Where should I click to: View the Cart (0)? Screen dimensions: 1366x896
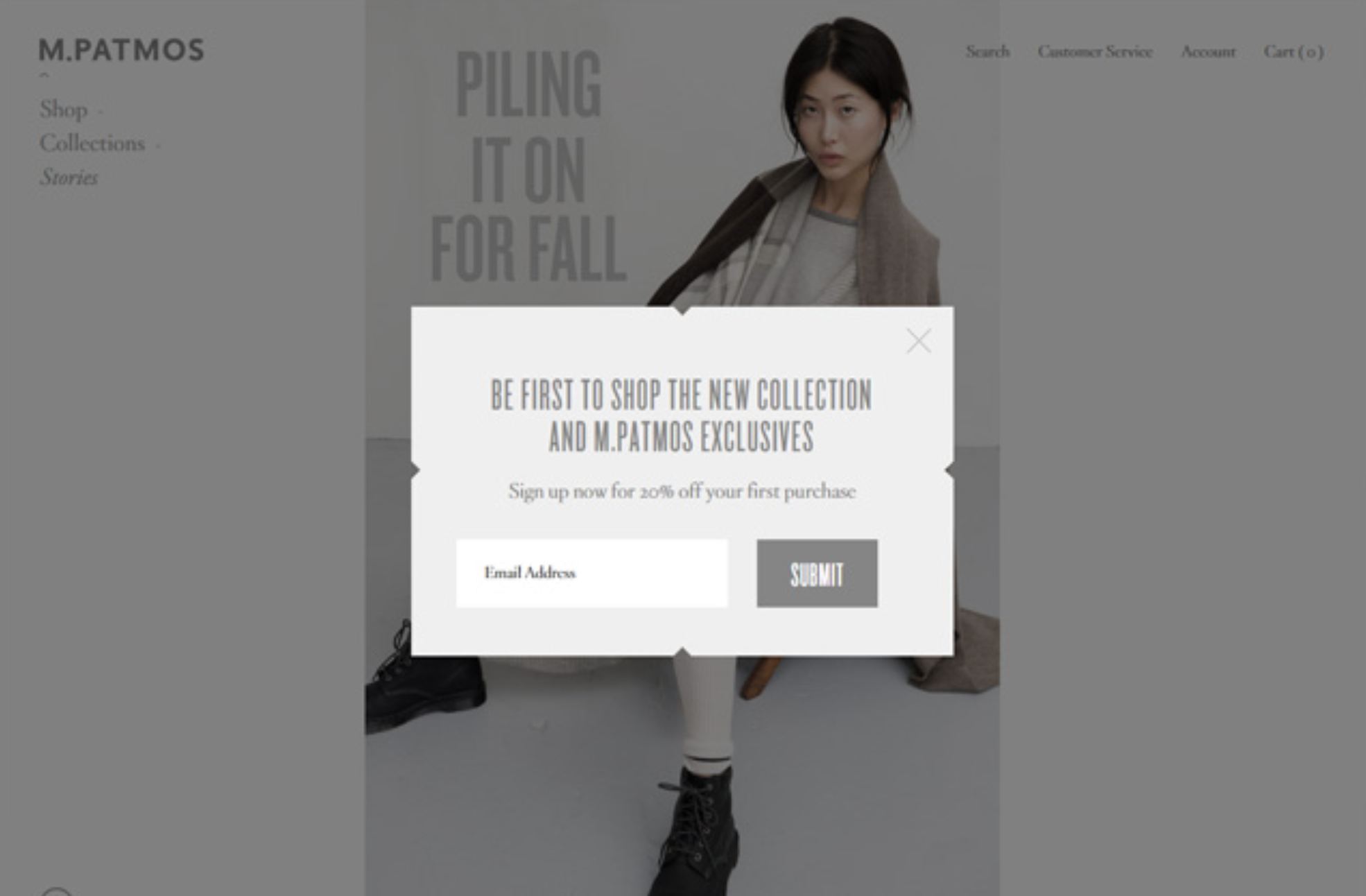click(1294, 51)
